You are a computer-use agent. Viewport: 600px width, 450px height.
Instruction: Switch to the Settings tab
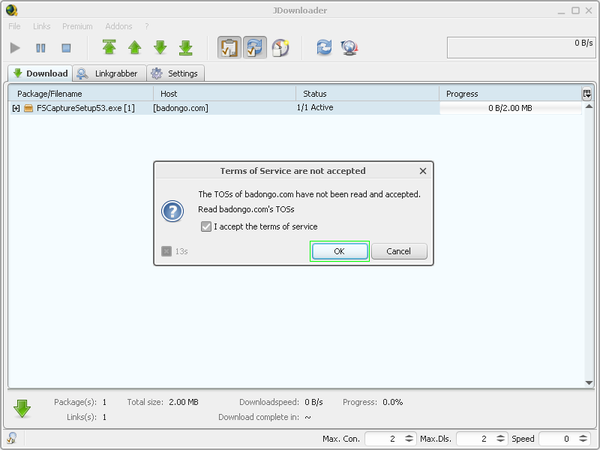tap(176, 73)
